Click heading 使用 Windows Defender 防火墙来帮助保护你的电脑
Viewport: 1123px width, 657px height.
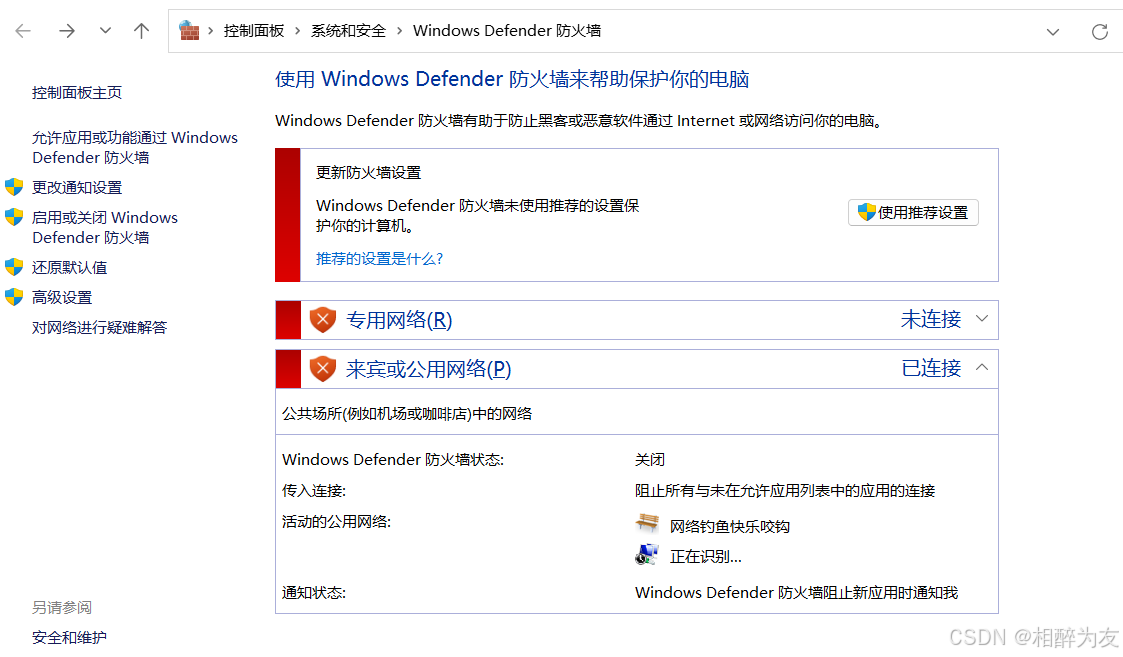[512, 79]
